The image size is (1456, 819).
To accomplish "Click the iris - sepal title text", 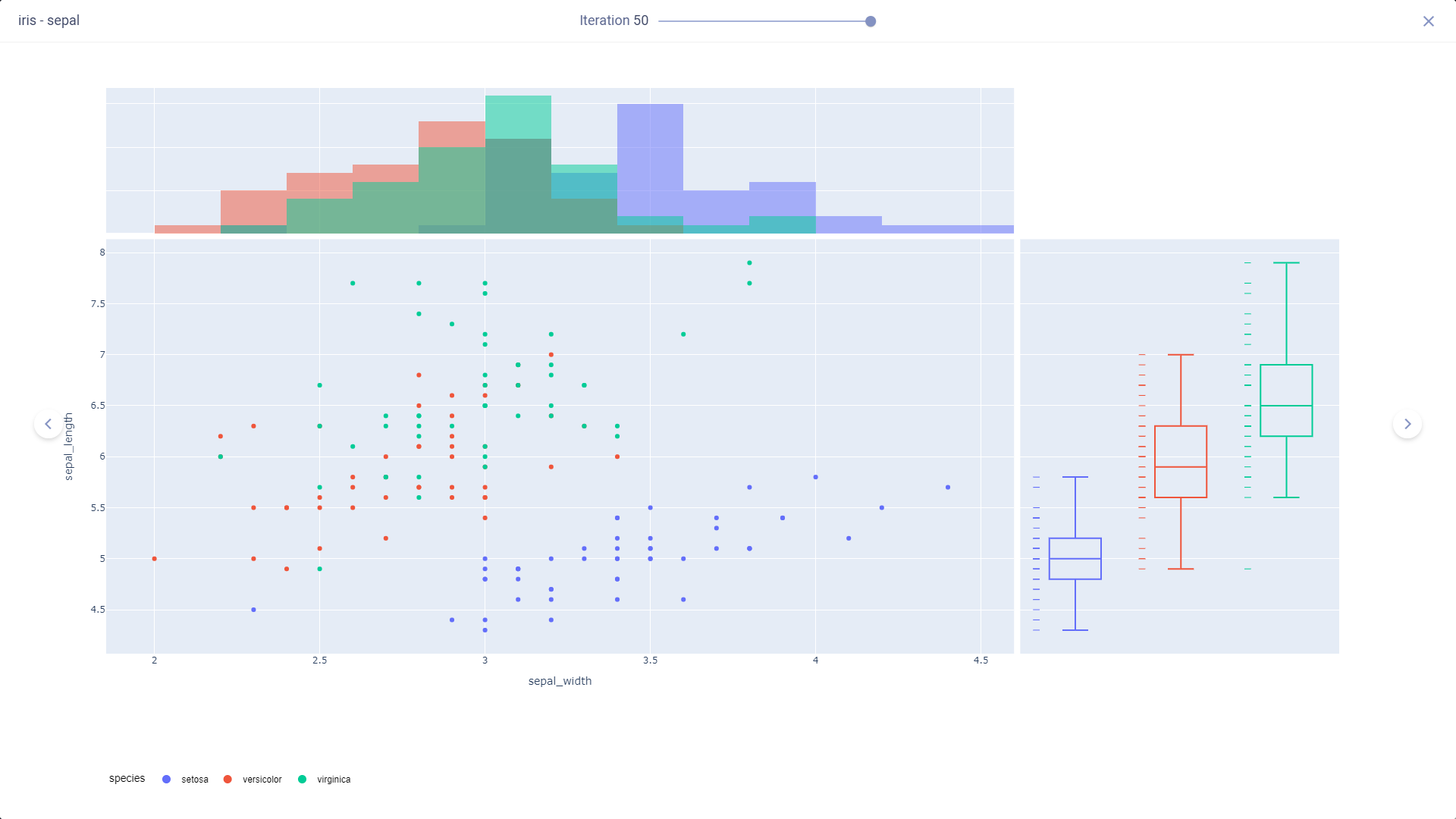I will tap(49, 20).
